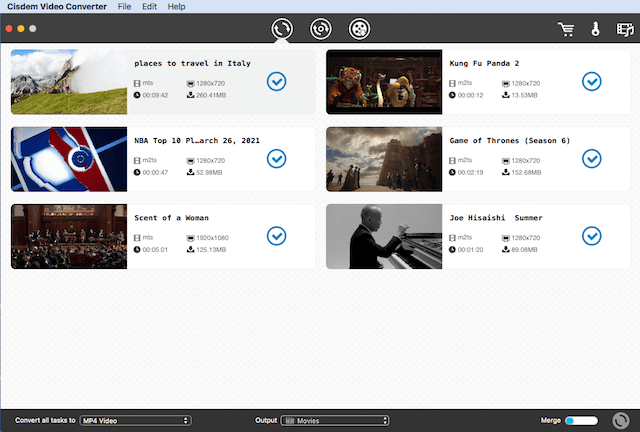
Task: Uncheck the Game of Thrones (Season 6) video
Action: (x=591, y=159)
